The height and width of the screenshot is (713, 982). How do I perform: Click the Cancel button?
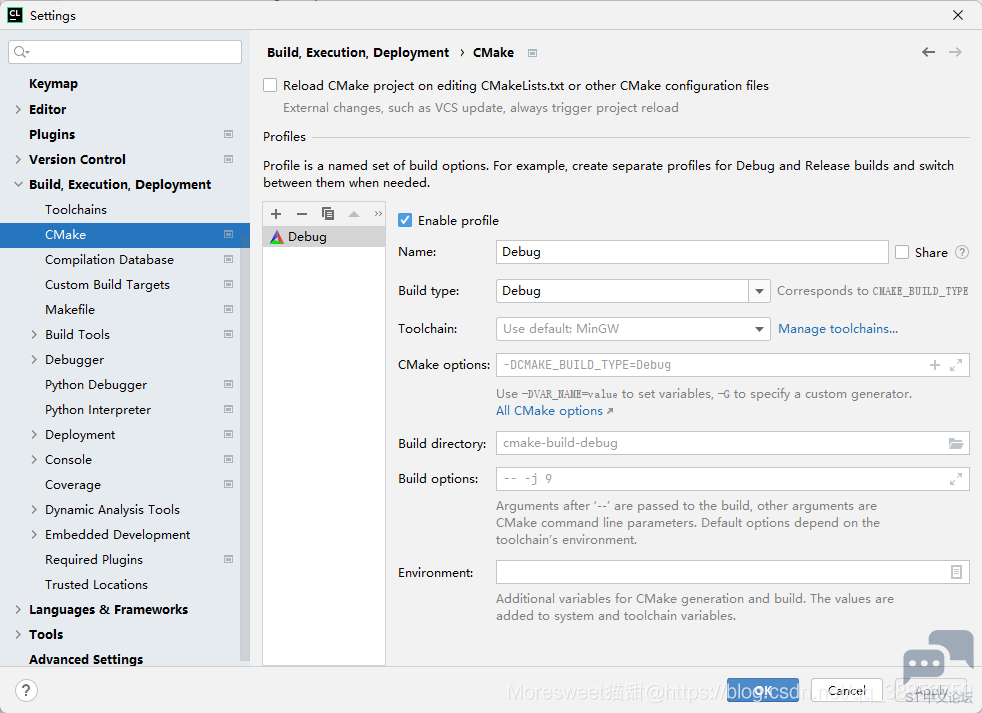pos(847,690)
